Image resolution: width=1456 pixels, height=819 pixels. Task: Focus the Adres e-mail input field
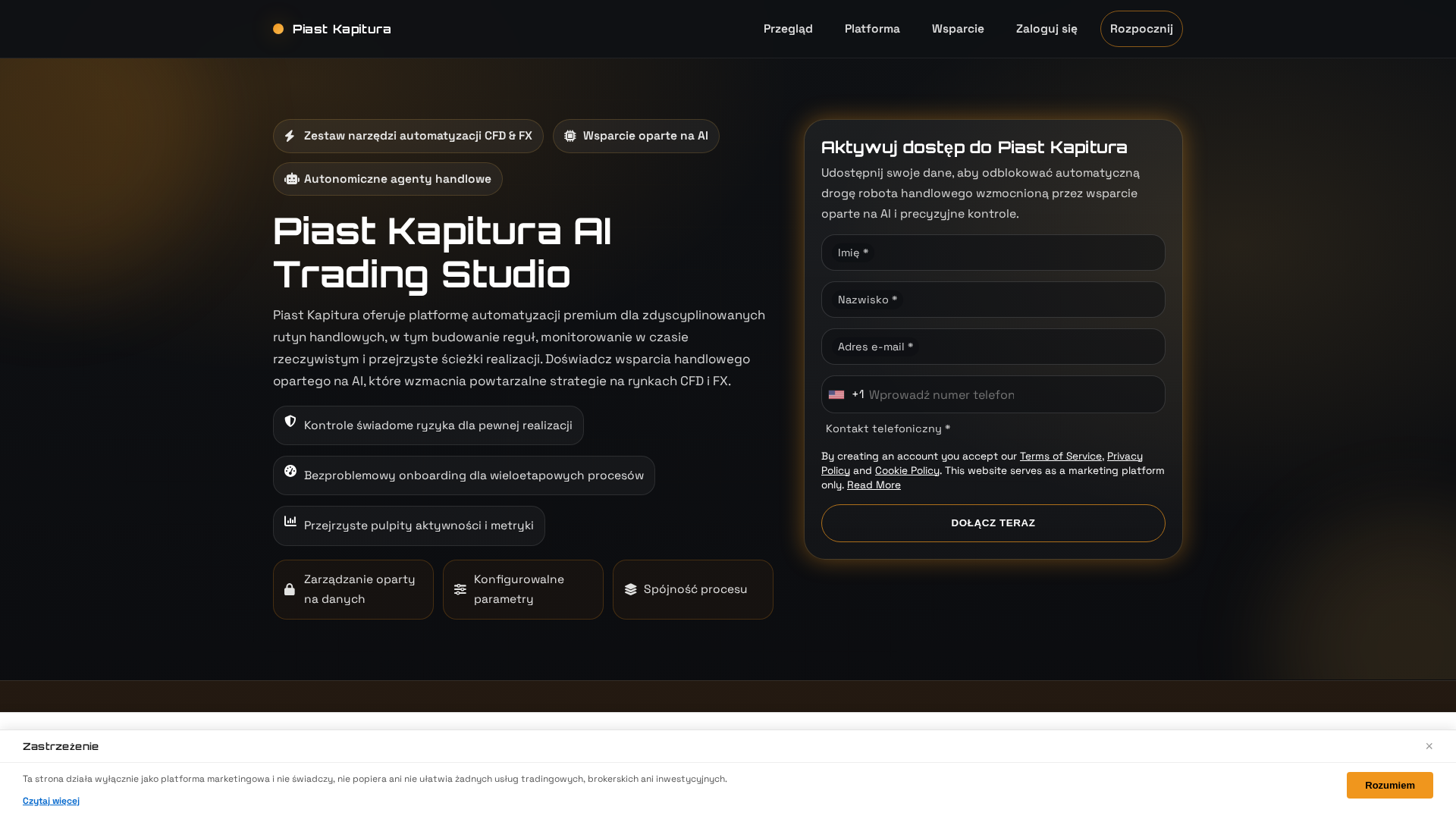click(x=993, y=347)
